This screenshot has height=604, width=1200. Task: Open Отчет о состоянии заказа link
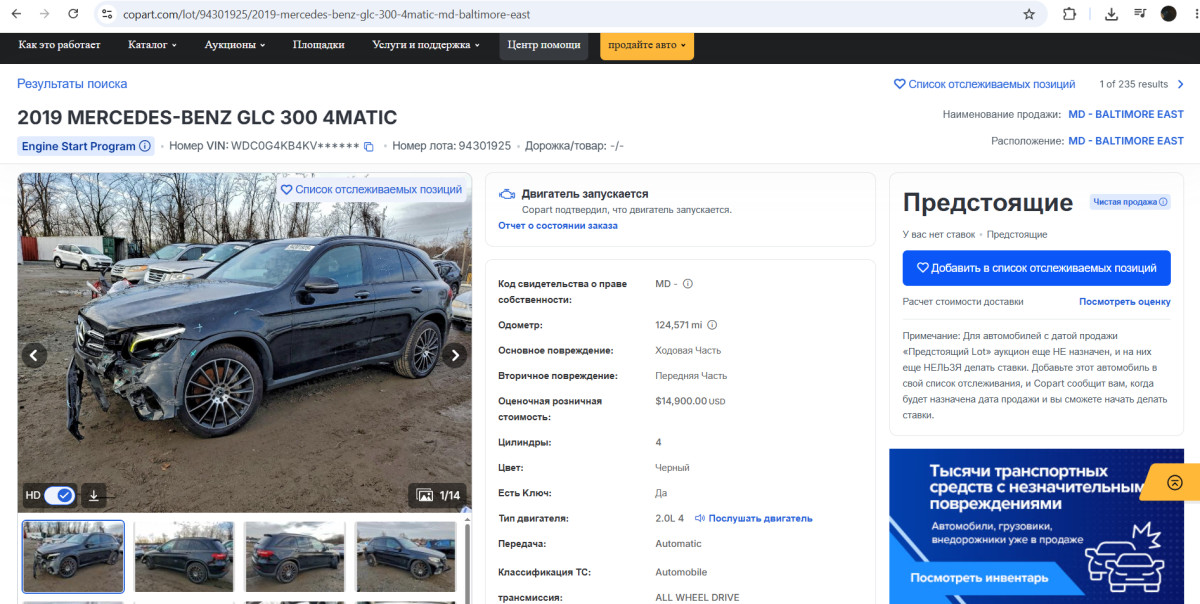pos(558,226)
